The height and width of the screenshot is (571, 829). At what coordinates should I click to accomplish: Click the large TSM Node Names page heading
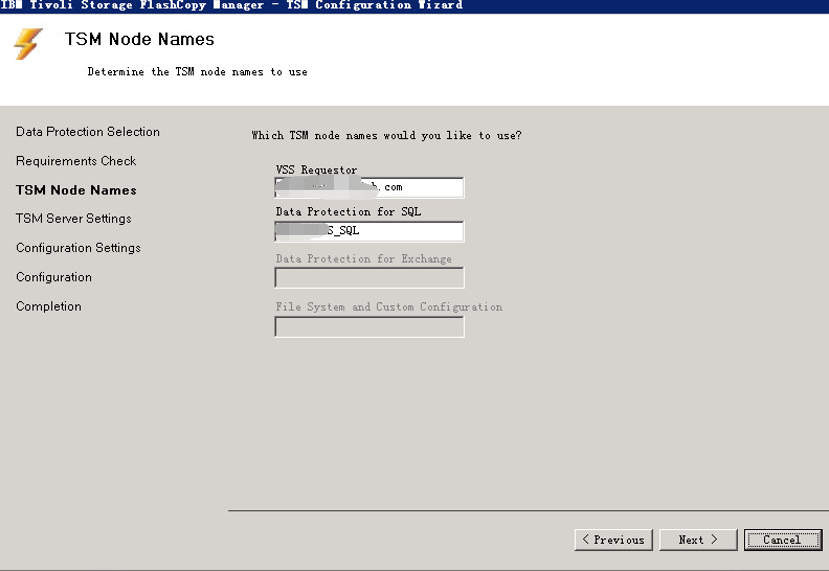click(140, 40)
